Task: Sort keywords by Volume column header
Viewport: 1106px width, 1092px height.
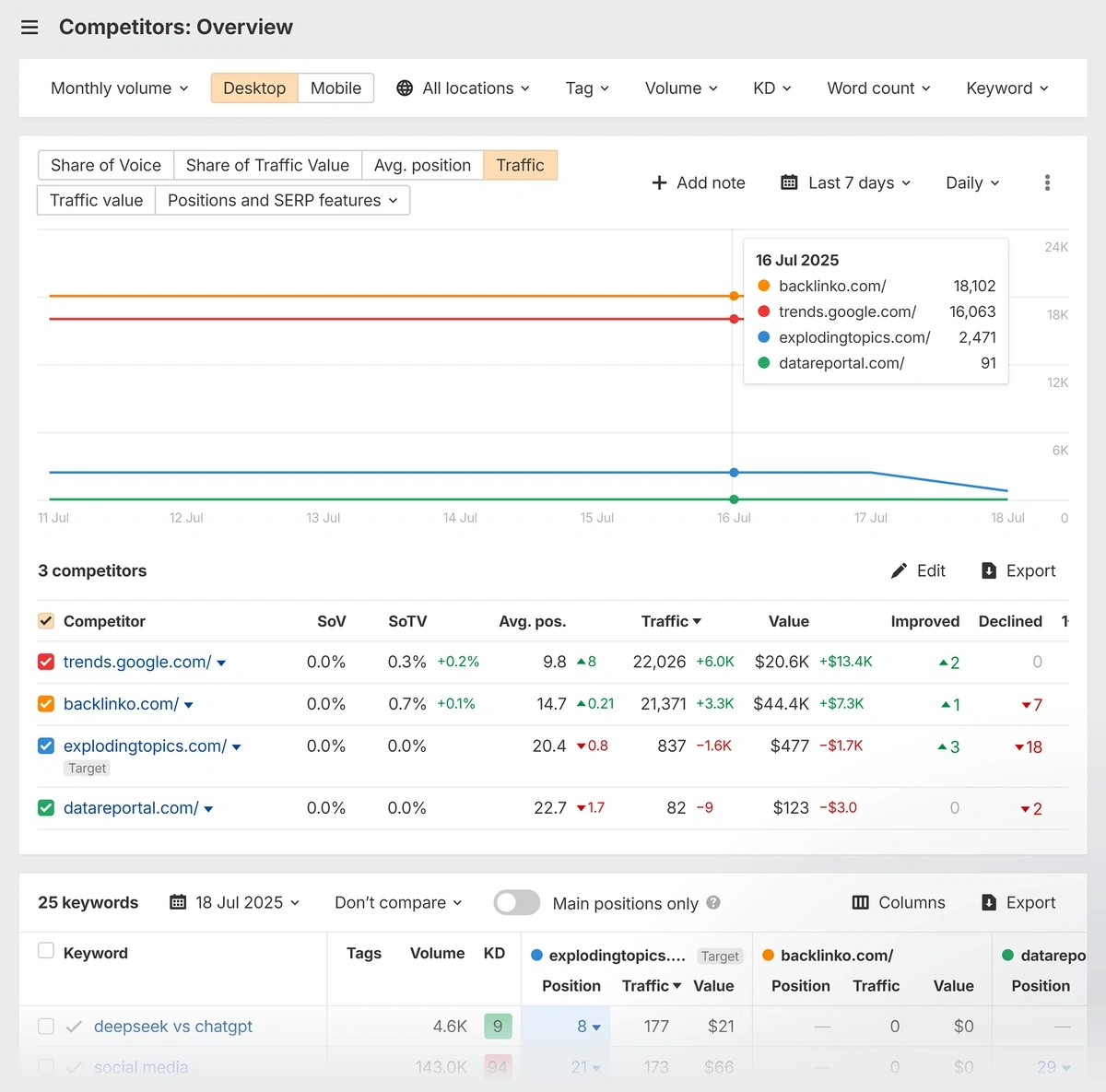Action: (x=437, y=953)
